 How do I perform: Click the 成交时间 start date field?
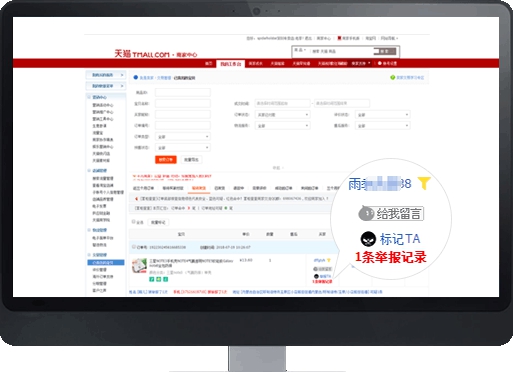[x=282, y=103]
